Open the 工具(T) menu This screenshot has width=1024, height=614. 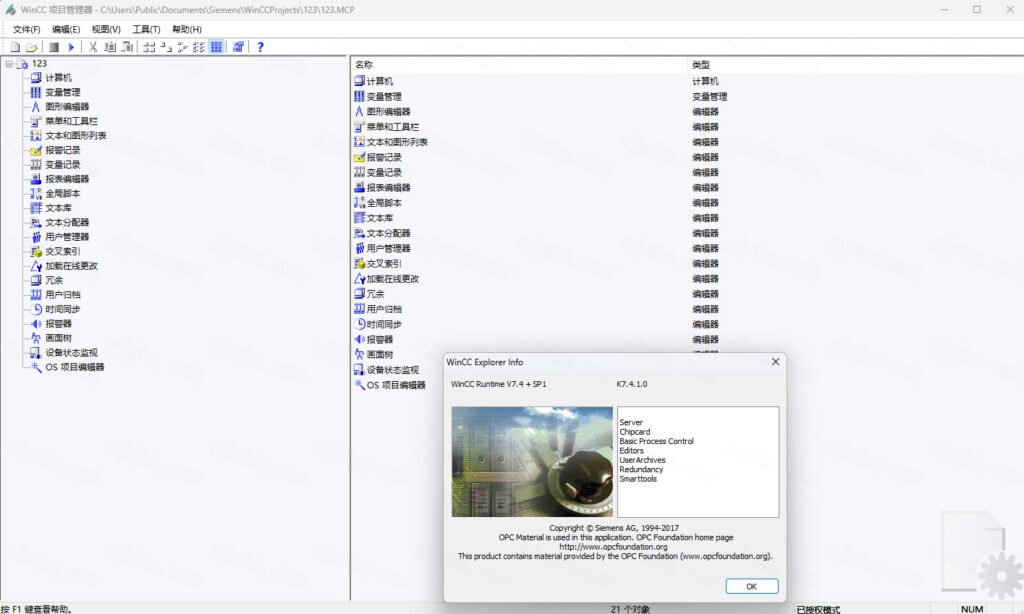(146, 29)
